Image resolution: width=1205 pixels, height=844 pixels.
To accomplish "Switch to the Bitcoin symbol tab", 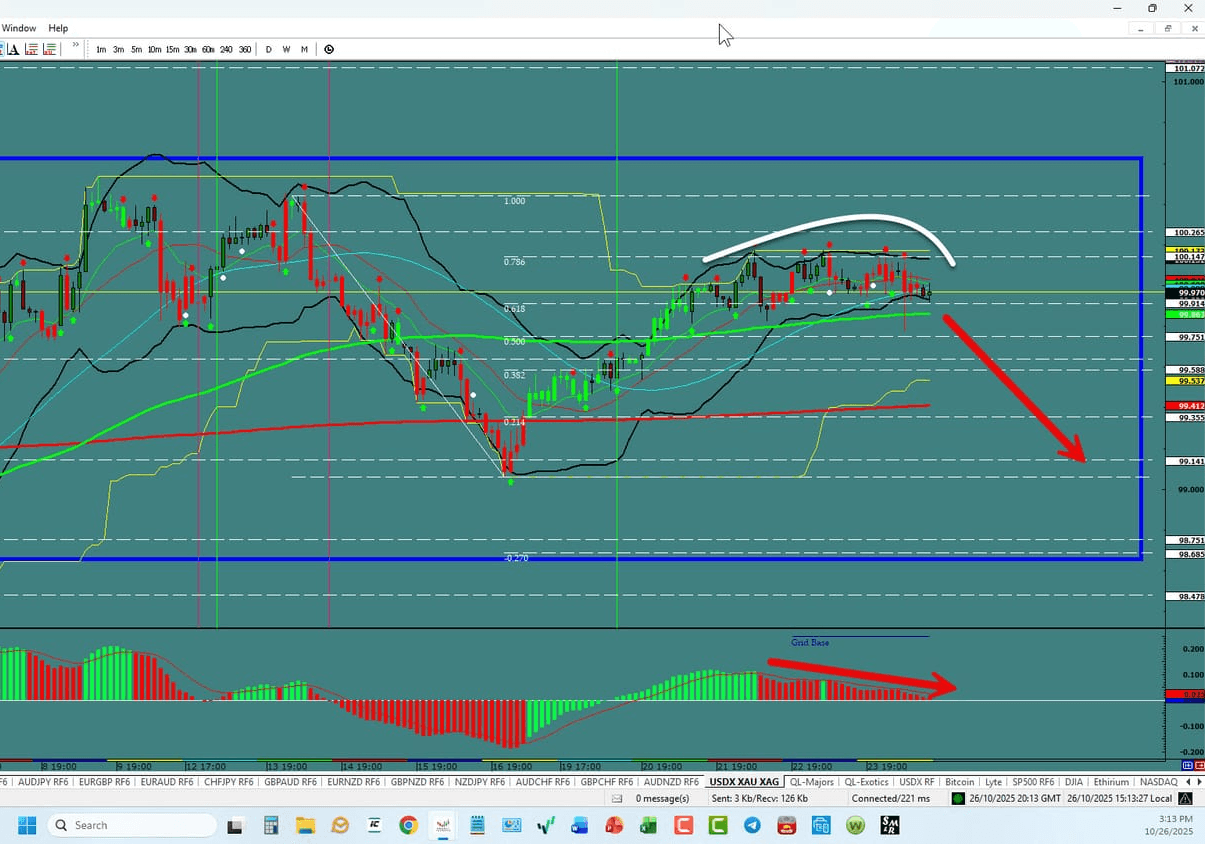I will (x=959, y=782).
